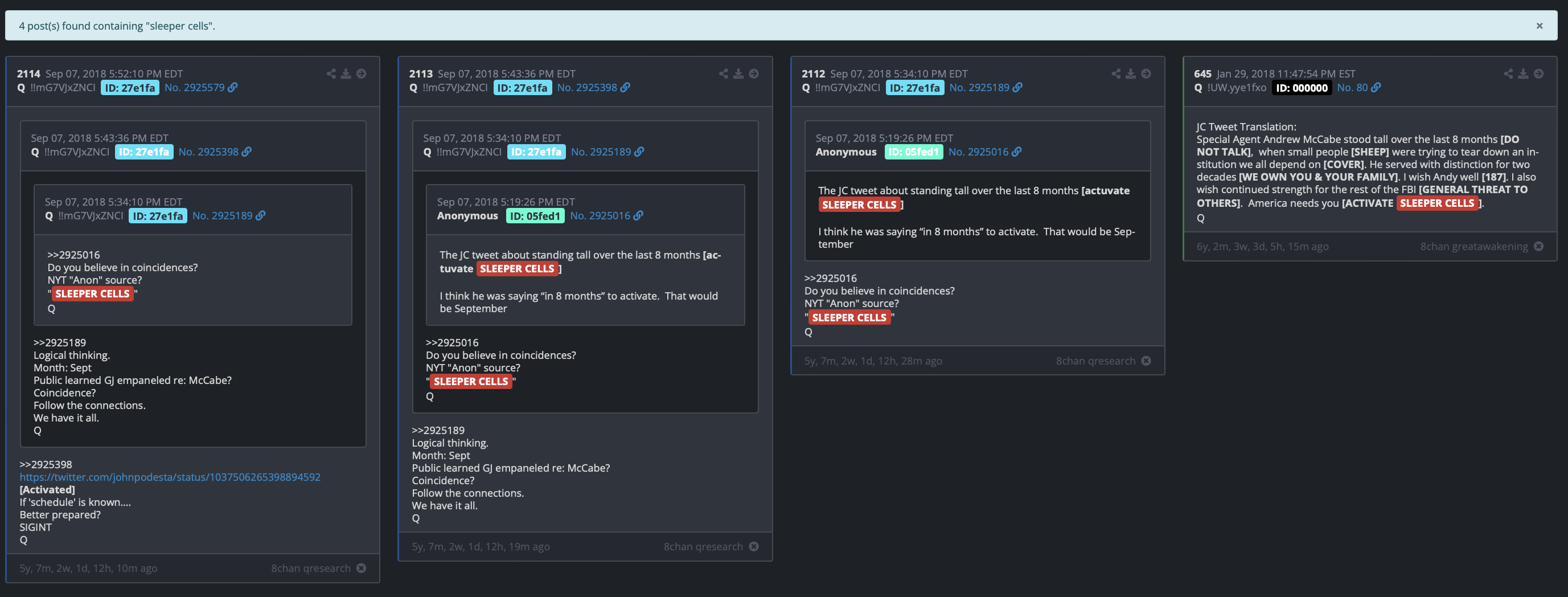This screenshot has width=1568, height=597.
Task: Click post number 2113 in header
Action: pyautogui.click(x=421, y=73)
